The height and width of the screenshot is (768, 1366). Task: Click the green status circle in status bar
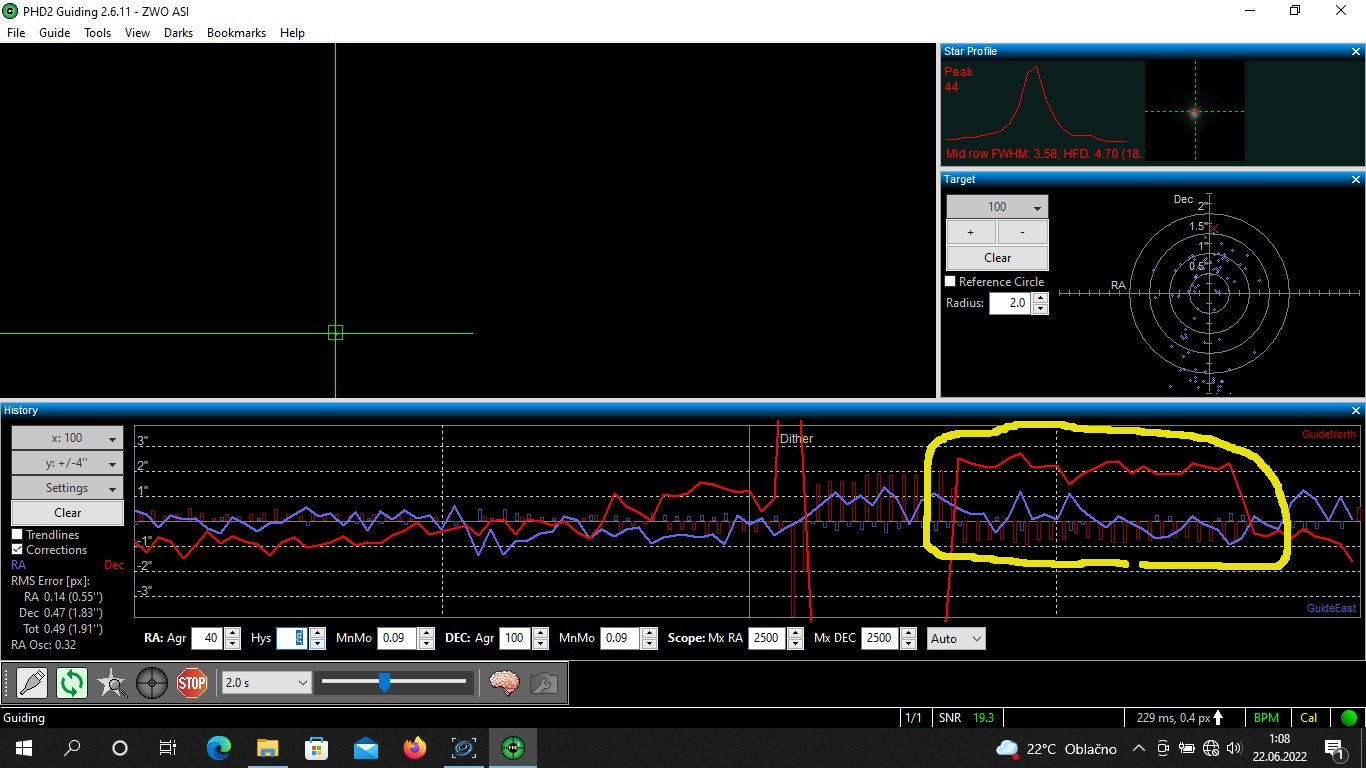tap(1348, 718)
